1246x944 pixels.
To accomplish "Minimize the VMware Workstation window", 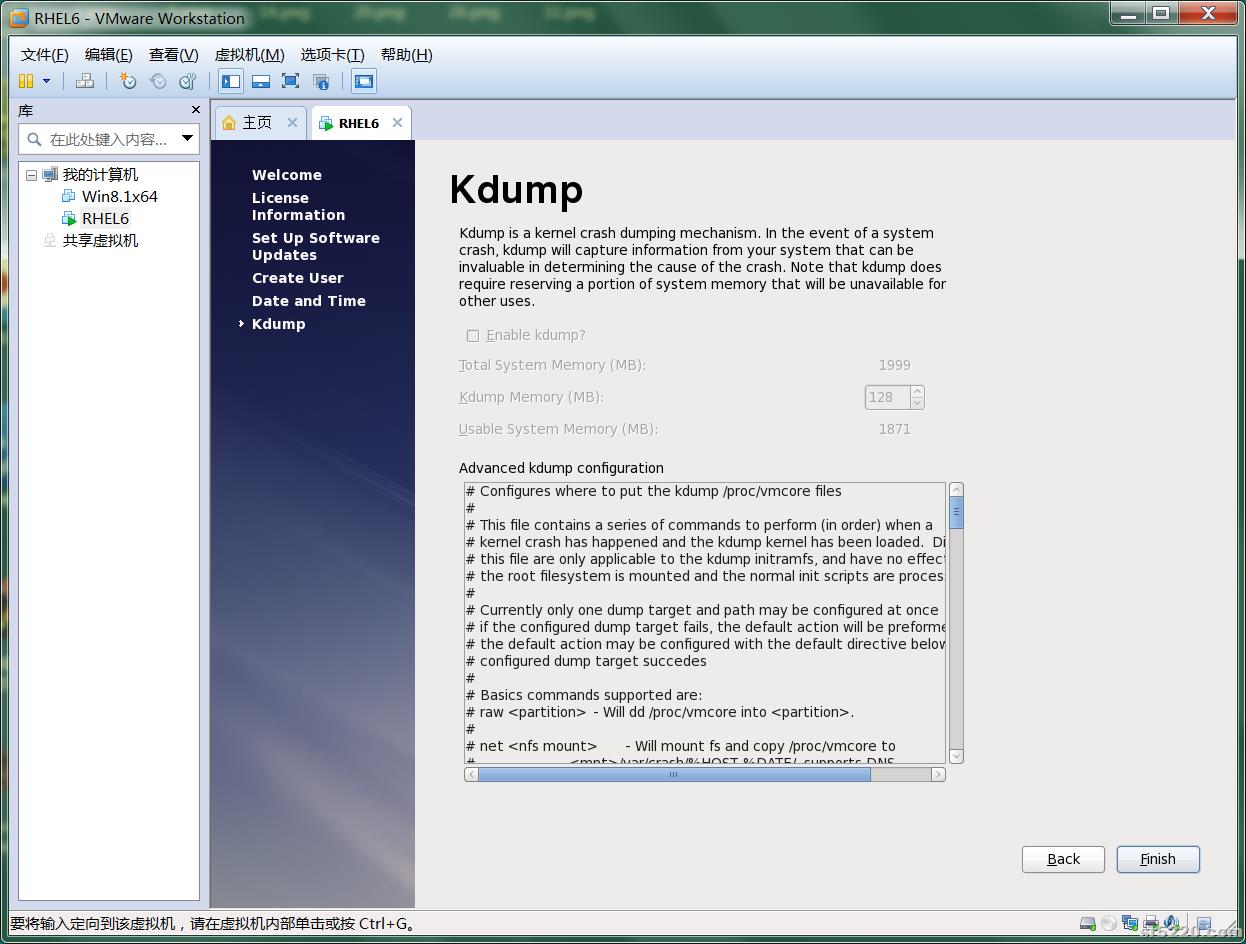I will click(1127, 13).
